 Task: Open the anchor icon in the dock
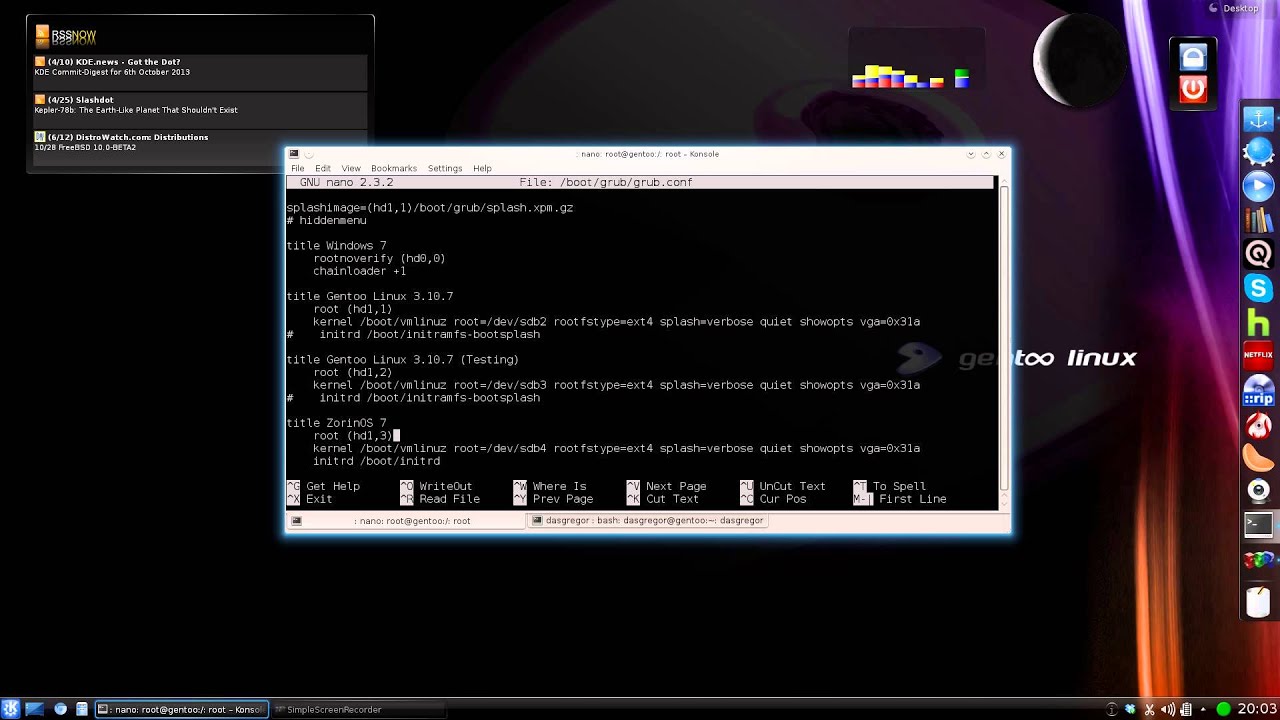(1259, 118)
